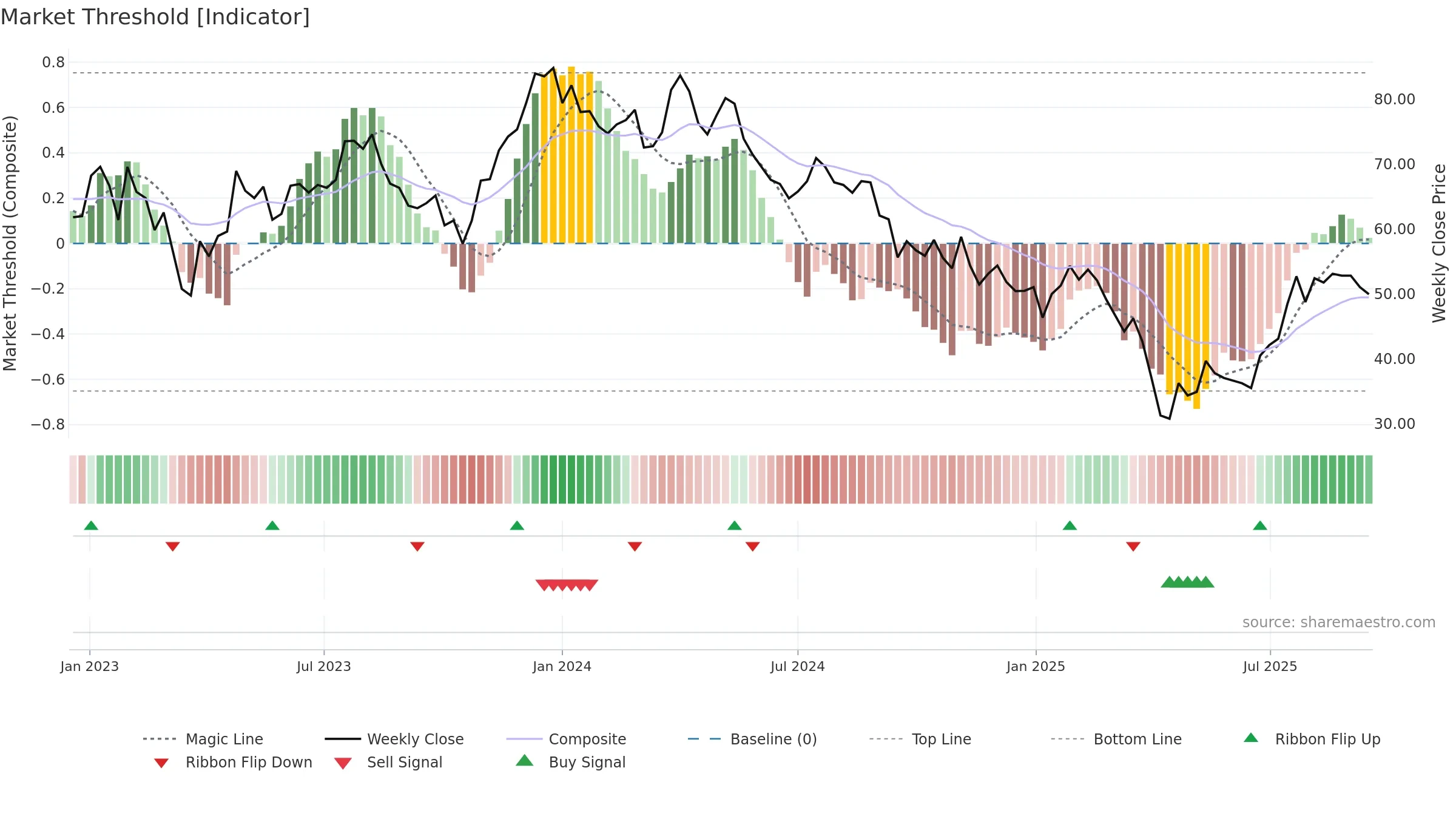Click the 80.00 price tick on right axis
Image resolution: width=1456 pixels, height=819 pixels.
(1395, 99)
